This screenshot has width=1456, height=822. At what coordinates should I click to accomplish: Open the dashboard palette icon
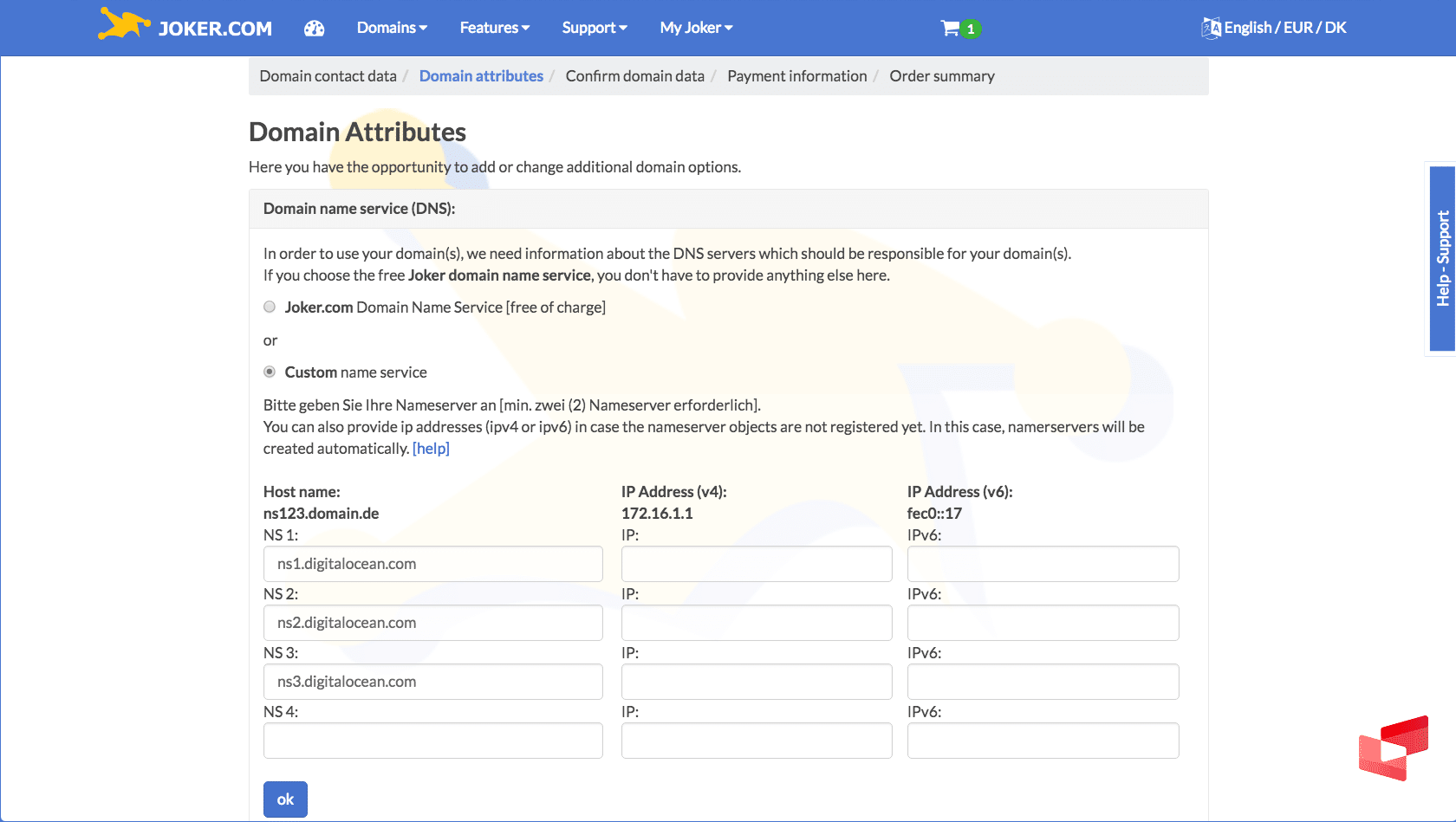coord(314,29)
